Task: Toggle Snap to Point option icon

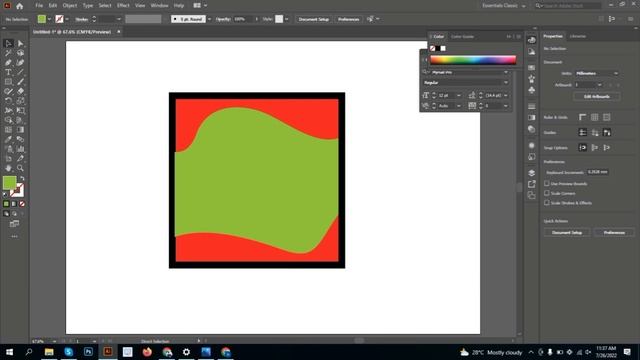Action: tap(582, 148)
